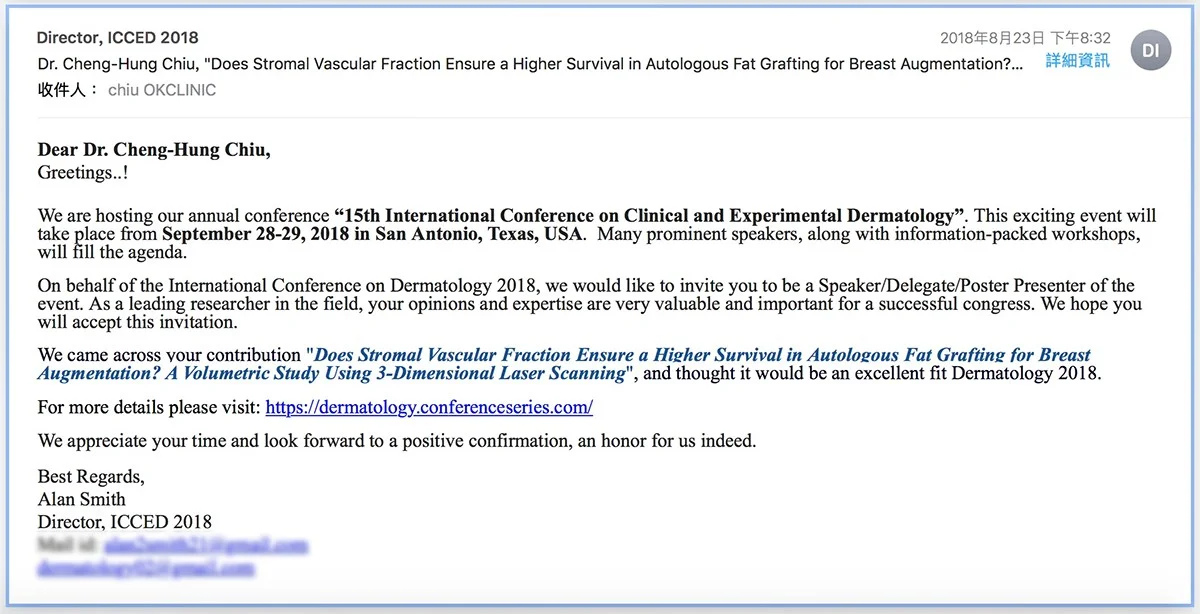Open the dermatology.conferenceseries.com link

pyautogui.click(x=429, y=407)
